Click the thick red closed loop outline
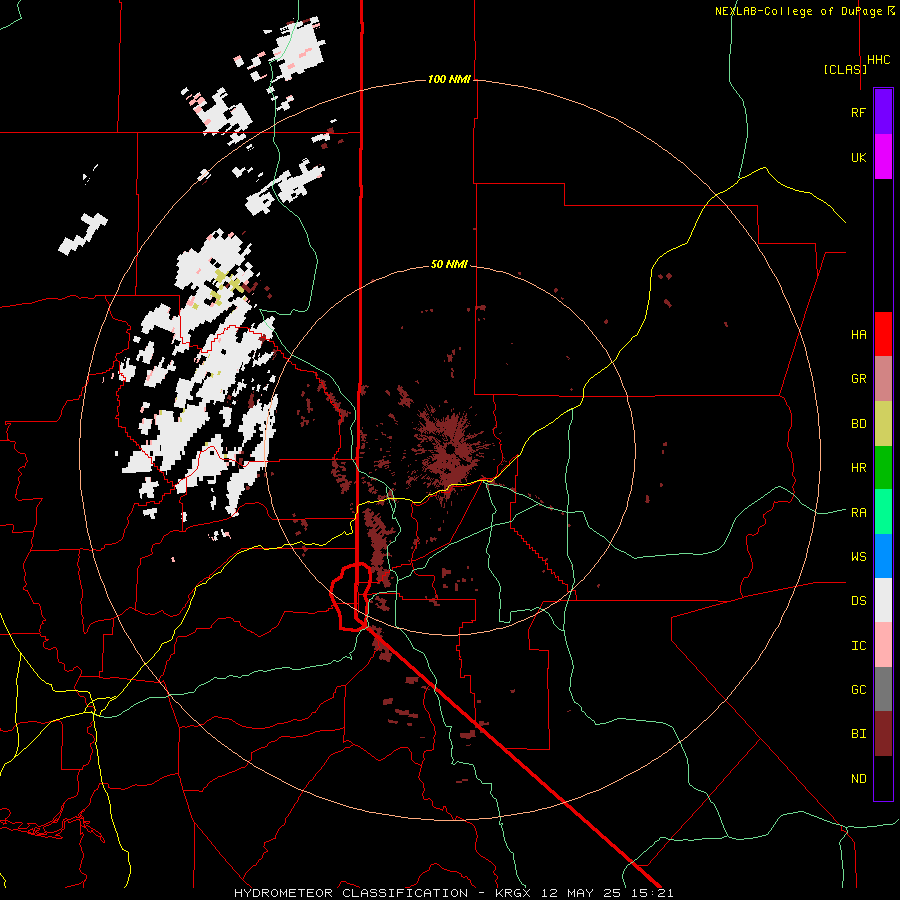This screenshot has height=900, width=900. click(x=351, y=597)
